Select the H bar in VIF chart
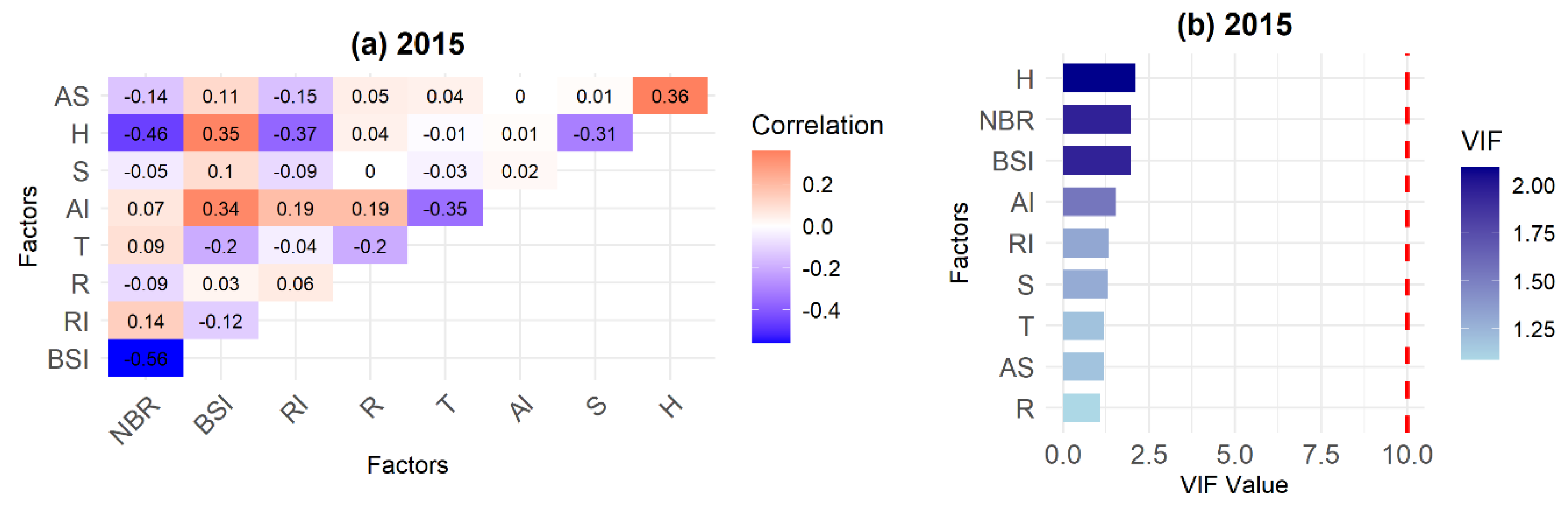The height and width of the screenshot is (511, 1568). 1099,78
